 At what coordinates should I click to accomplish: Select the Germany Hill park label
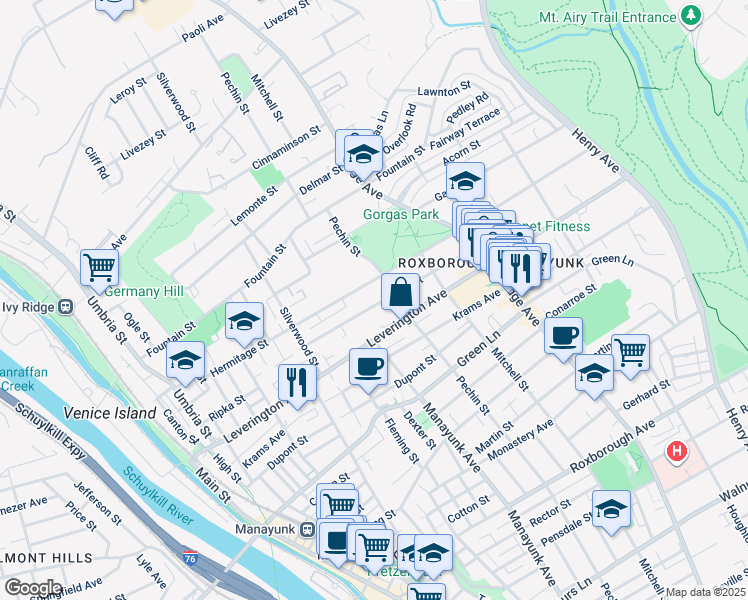point(144,291)
